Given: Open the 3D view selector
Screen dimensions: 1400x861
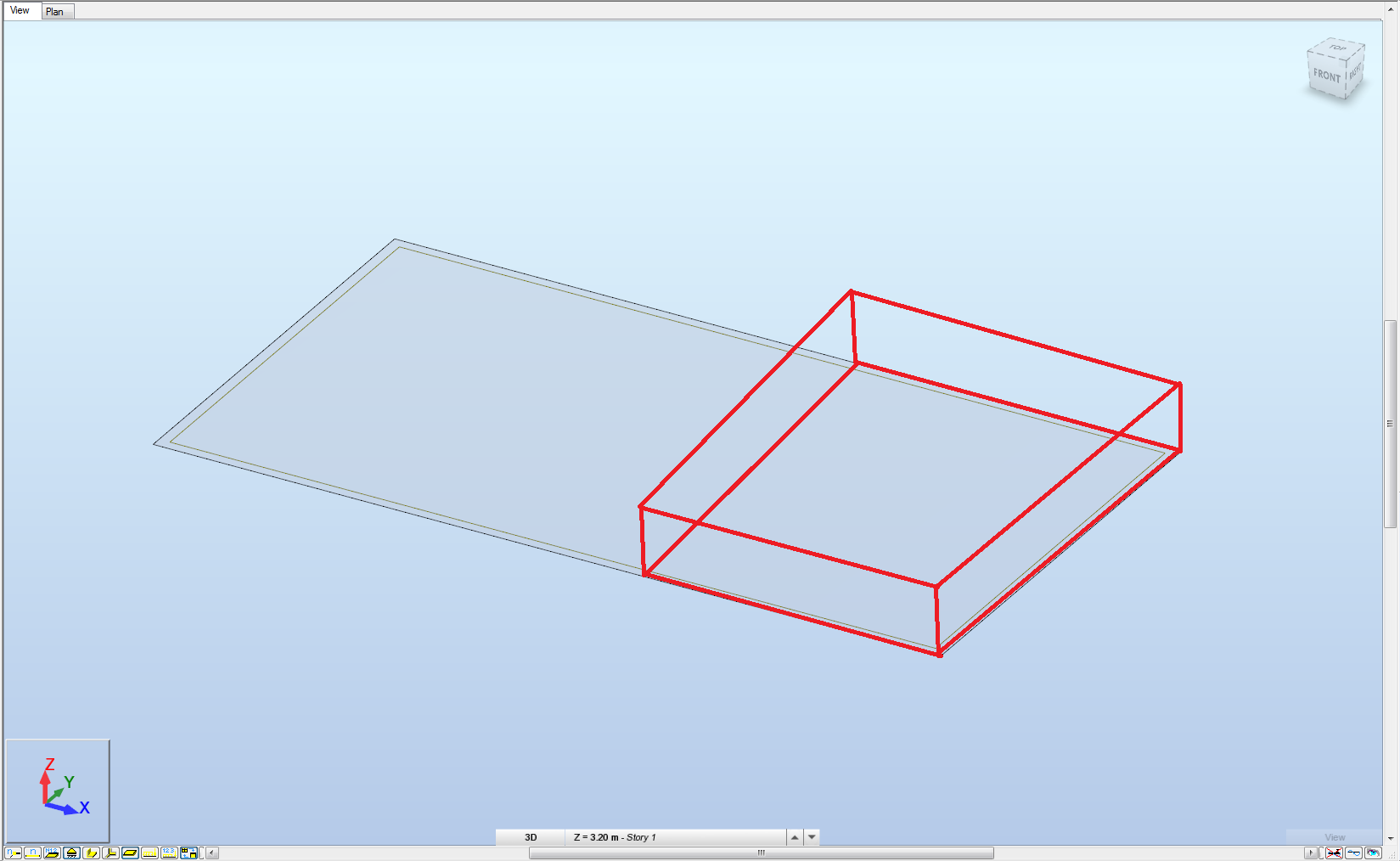Looking at the screenshot, I should 531,837.
